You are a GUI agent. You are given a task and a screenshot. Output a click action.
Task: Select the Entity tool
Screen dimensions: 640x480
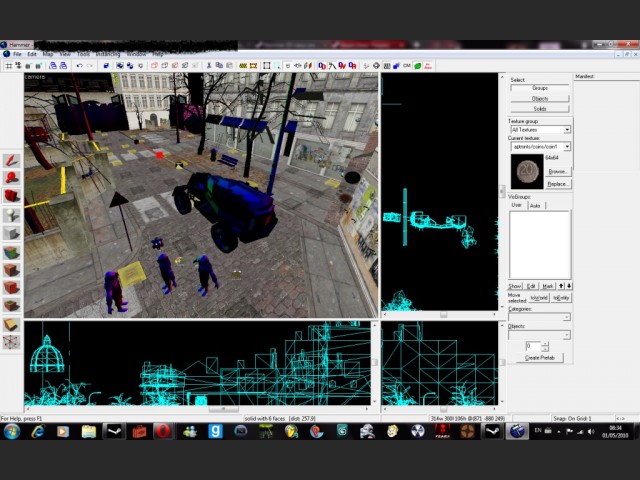point(11,215)
